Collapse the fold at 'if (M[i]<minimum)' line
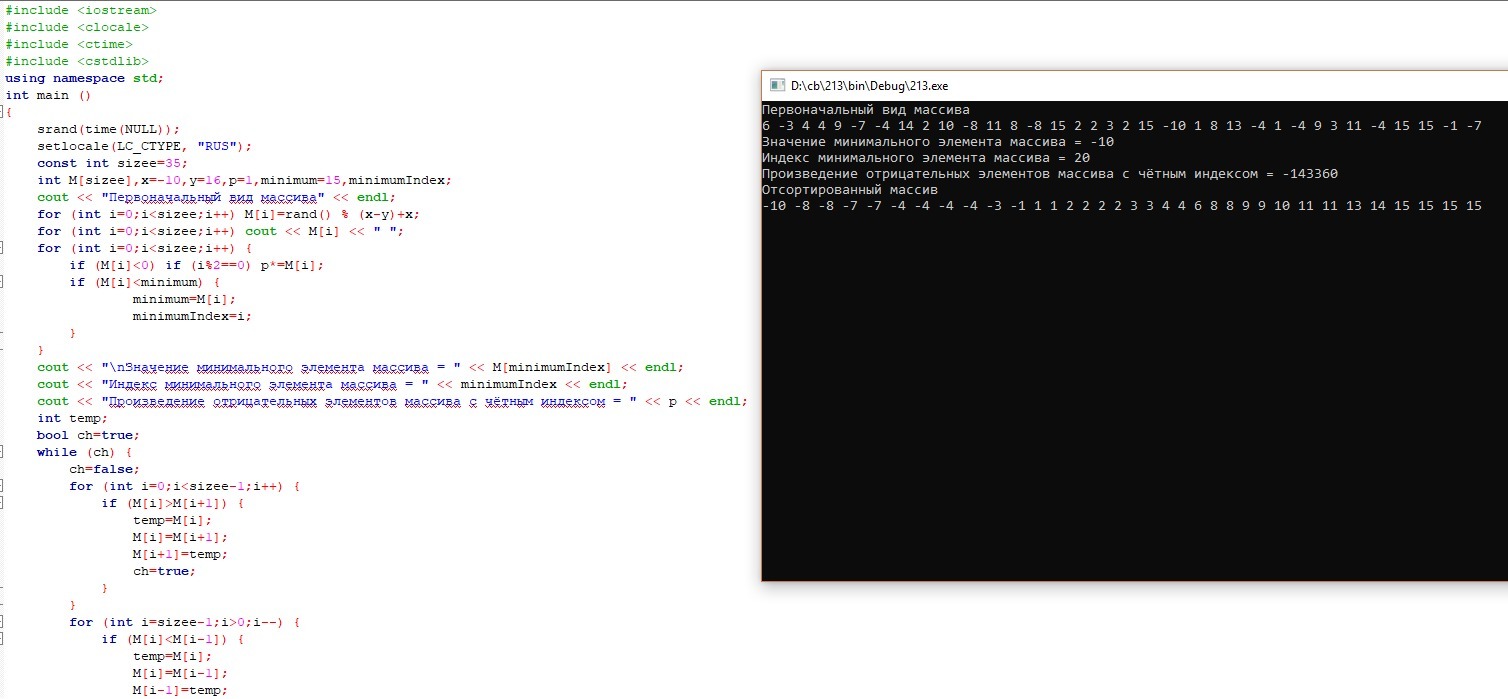The width and height of the screenshot is (1508, 699). pos(2,282)
